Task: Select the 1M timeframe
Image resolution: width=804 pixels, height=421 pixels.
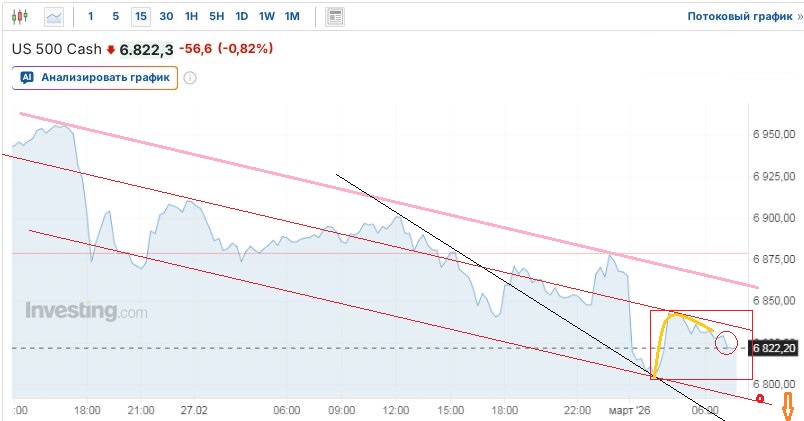Action: click(x=292, y=16)
